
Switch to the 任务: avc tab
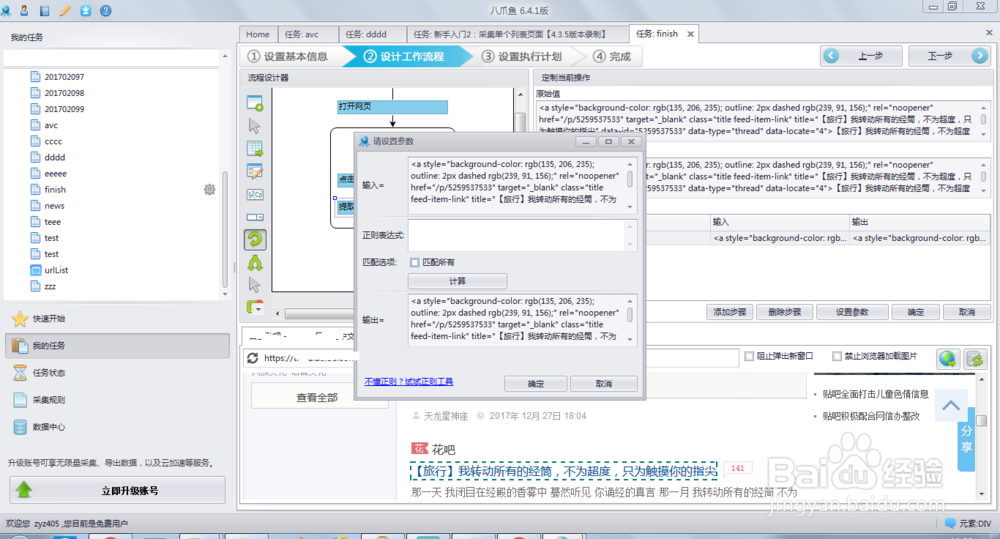tap(307, 34)
